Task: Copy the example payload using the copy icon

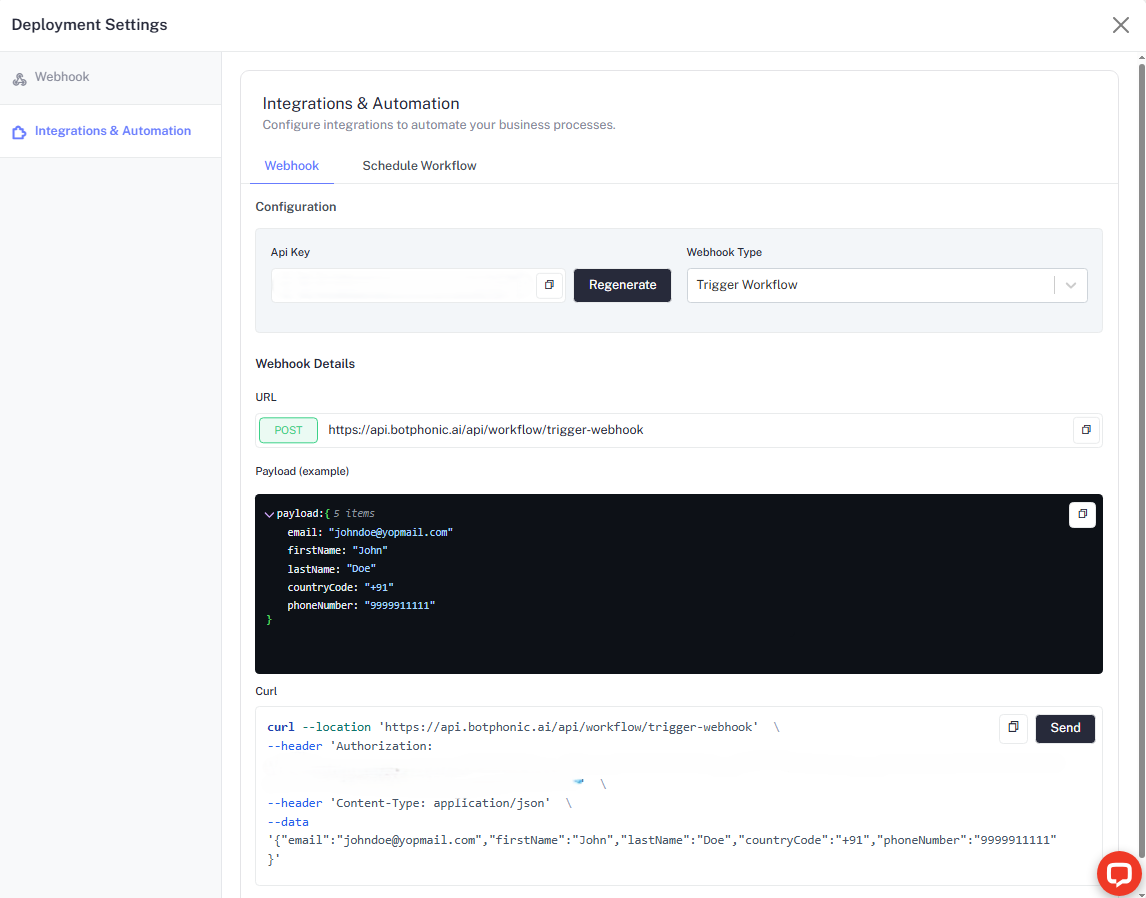Action: [x=1082, y=514]
